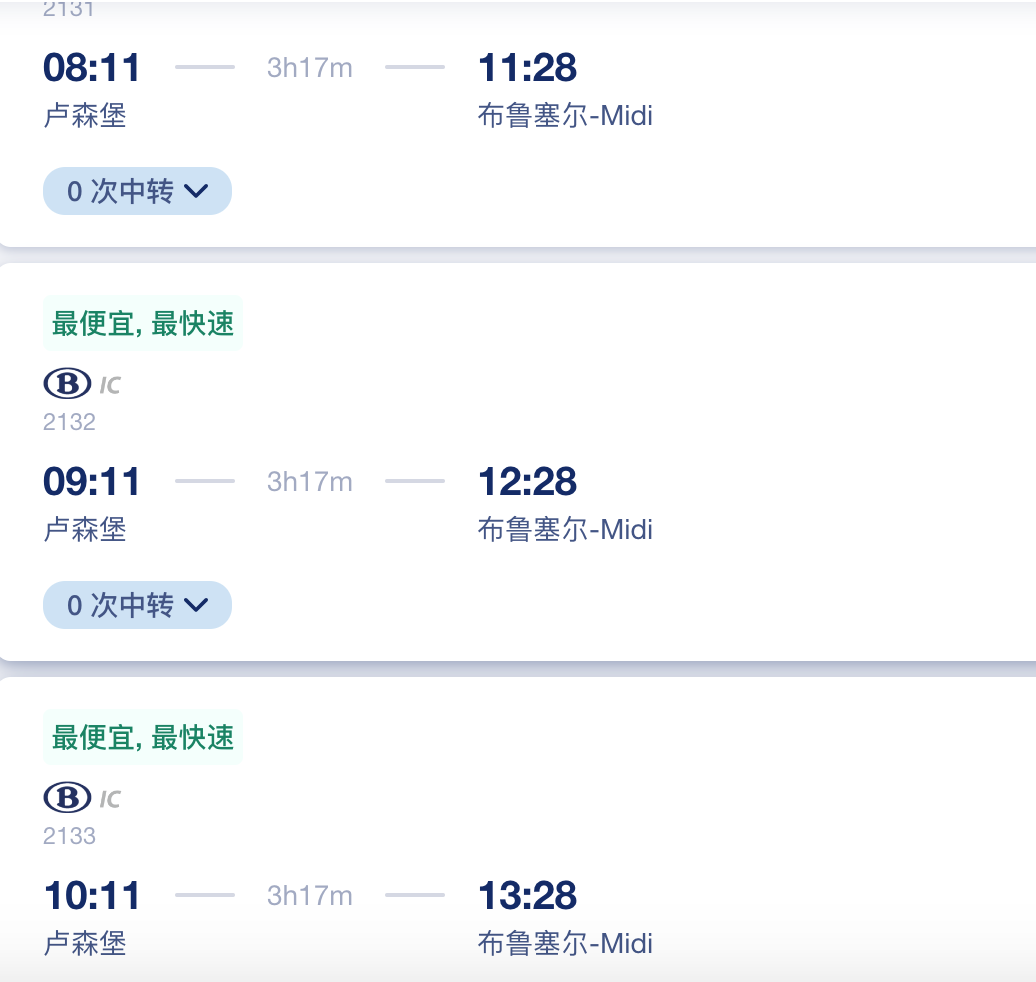
Task: Click the 13:28 arrival time
Action: click(527, 895)
